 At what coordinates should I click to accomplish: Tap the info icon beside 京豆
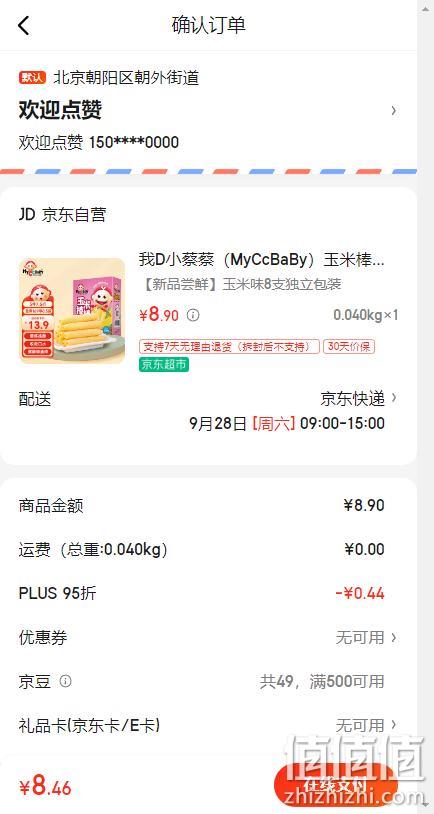(x=65, y=681)
